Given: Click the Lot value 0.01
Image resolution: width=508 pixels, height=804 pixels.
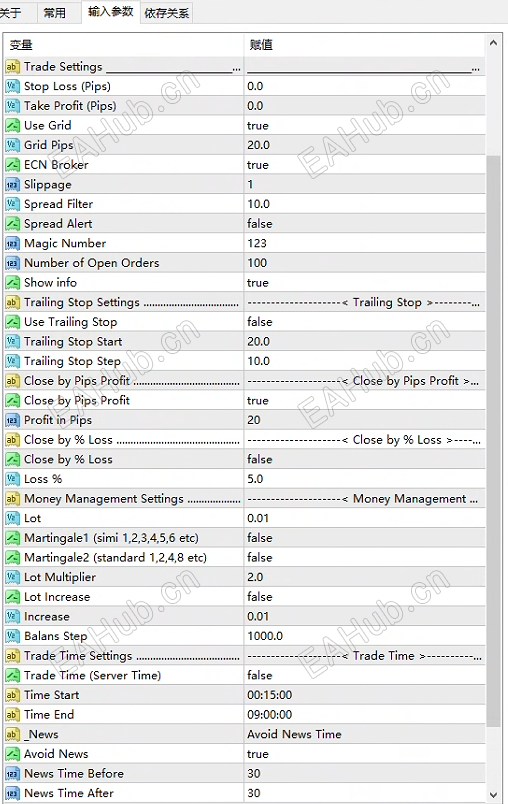Looking at the screenshot, I should 258,518.
